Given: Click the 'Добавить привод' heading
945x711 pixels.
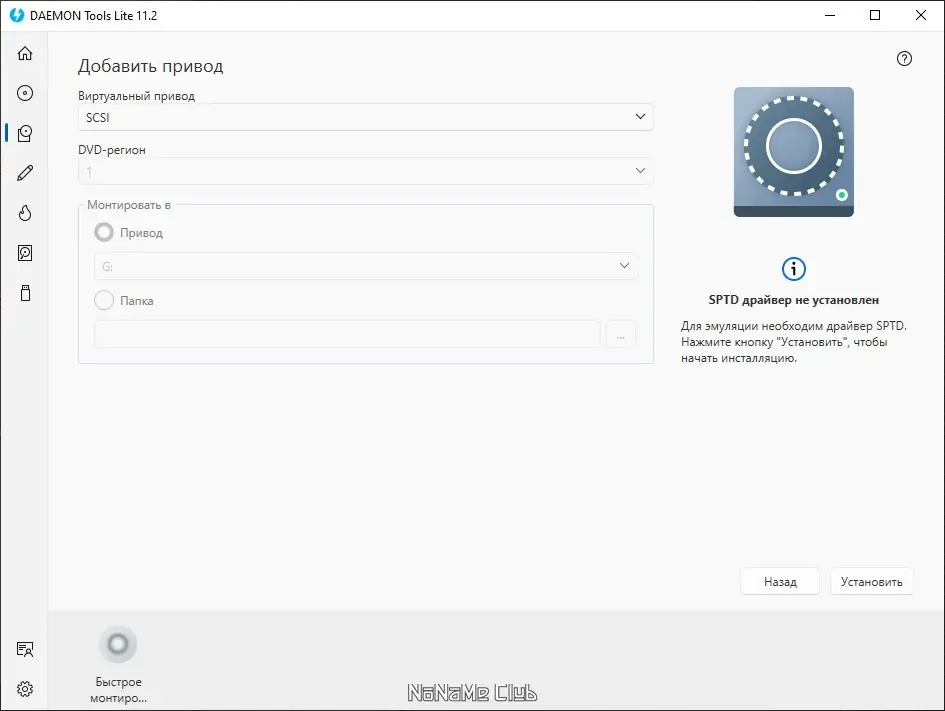Looking at the screenshot, I should pyautogui.click(x=151, y=65).
